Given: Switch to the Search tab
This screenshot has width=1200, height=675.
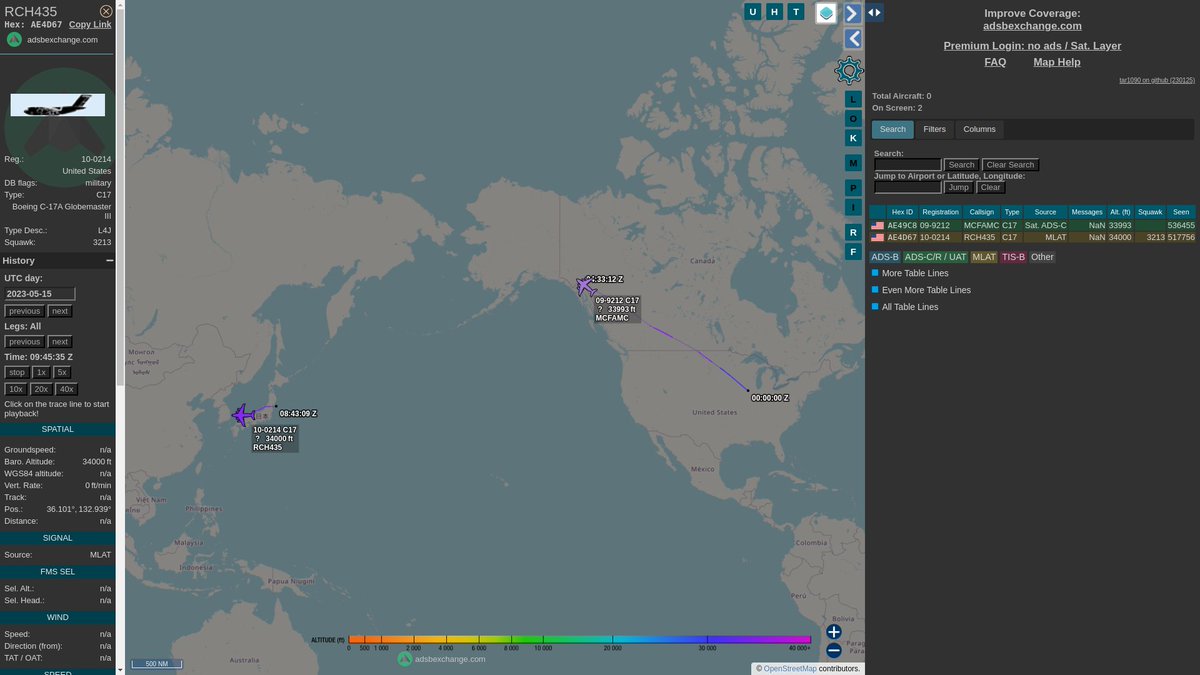Looking at the screenshot, I should (x=893, y=129).
